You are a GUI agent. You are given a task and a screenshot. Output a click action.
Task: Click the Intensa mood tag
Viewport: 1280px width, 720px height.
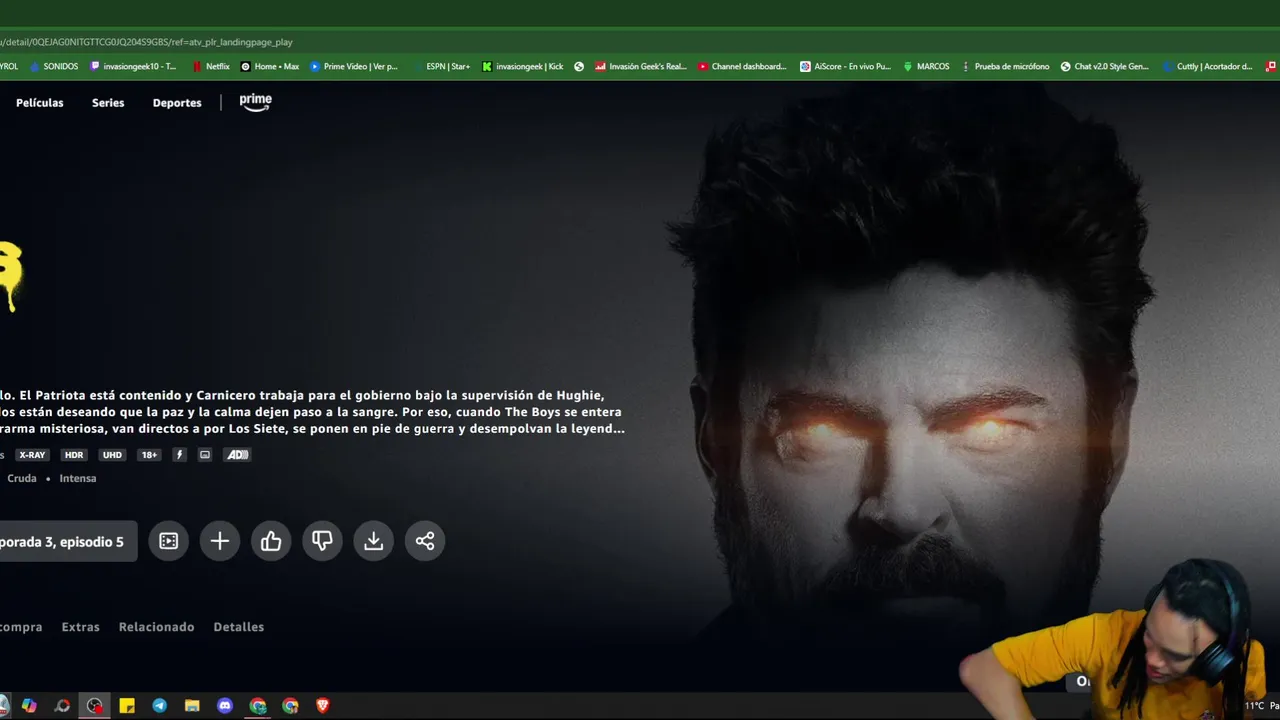78,478
